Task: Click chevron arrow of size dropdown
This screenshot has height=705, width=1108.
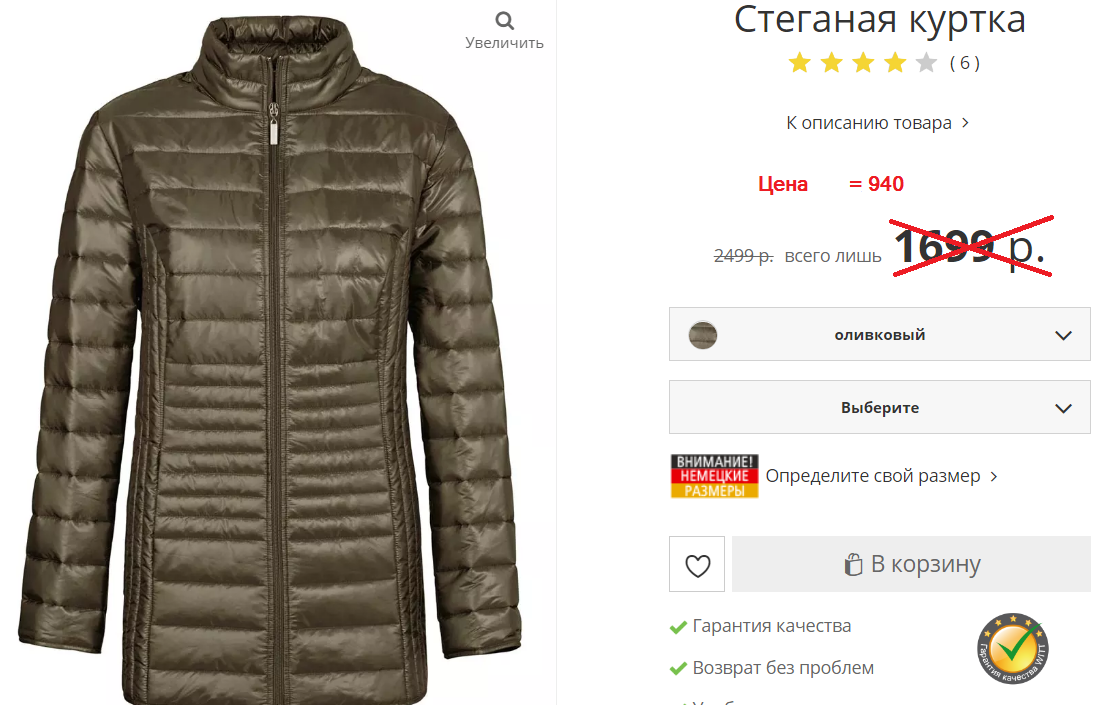Action: [1063, 408]
